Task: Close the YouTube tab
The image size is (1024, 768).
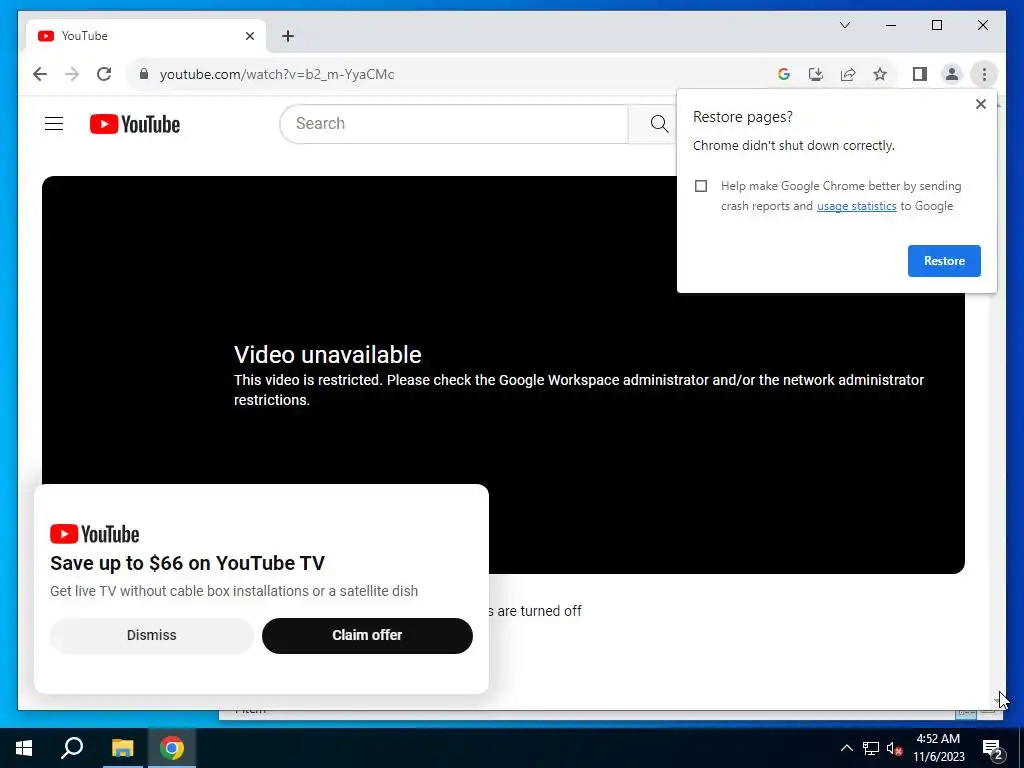Action: 249,36
